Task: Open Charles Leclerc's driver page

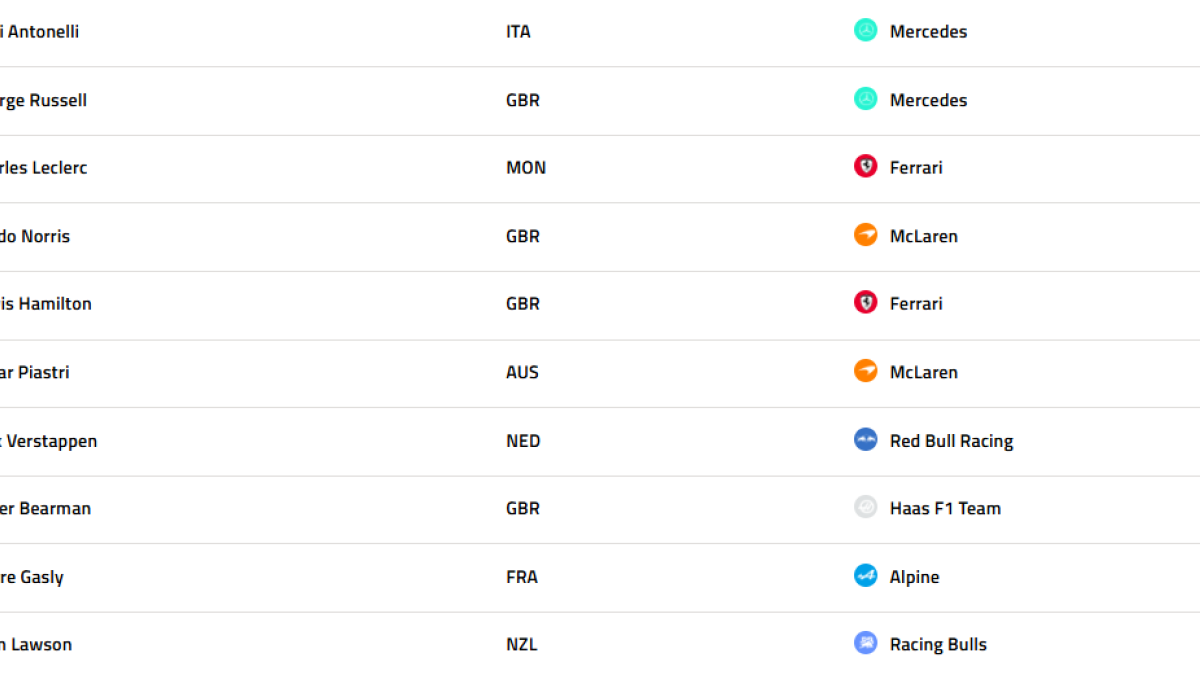Action: coord(43,167)
